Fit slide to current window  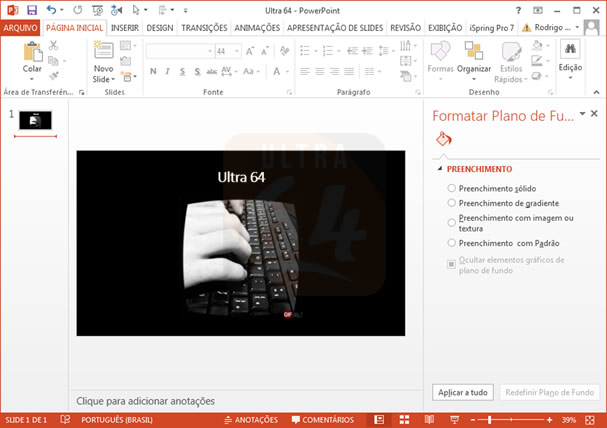point(590,420)
